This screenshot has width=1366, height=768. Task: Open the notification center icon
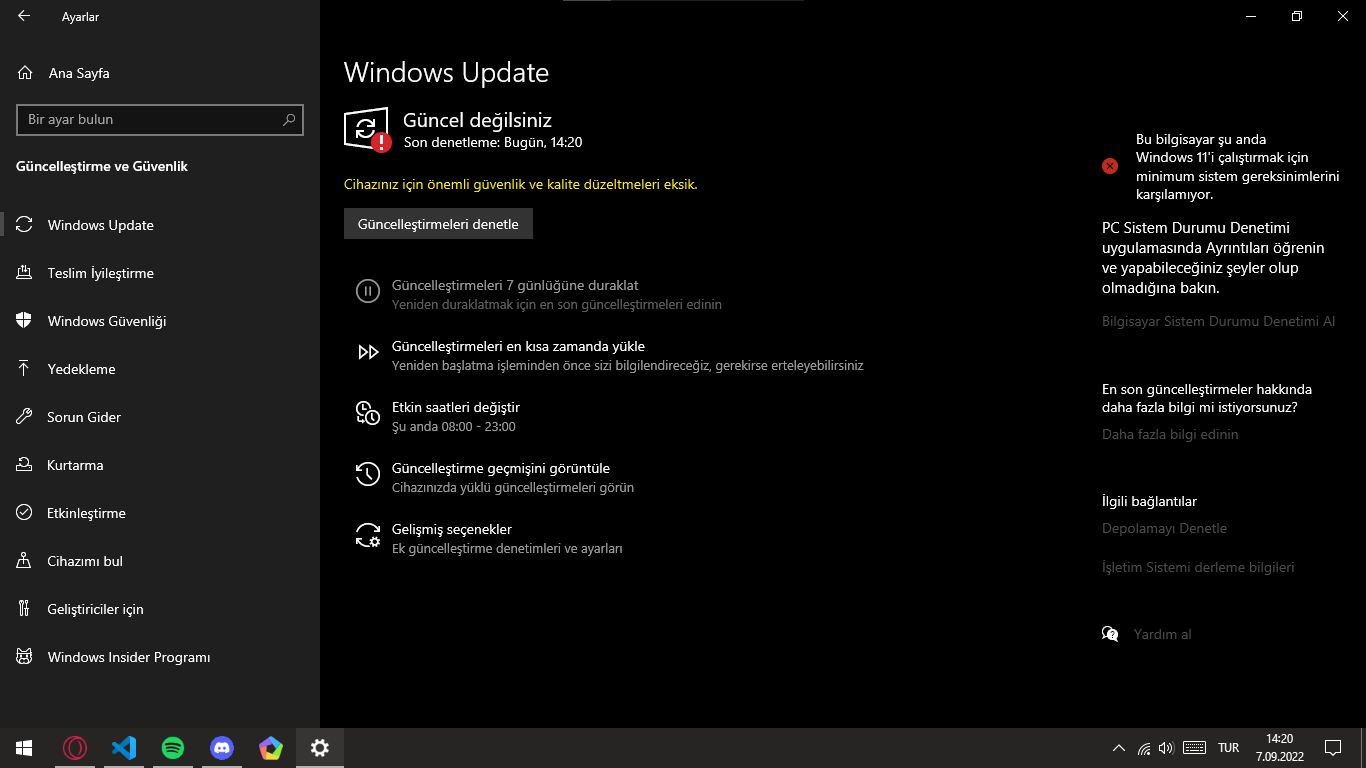tap(1332, 748)
